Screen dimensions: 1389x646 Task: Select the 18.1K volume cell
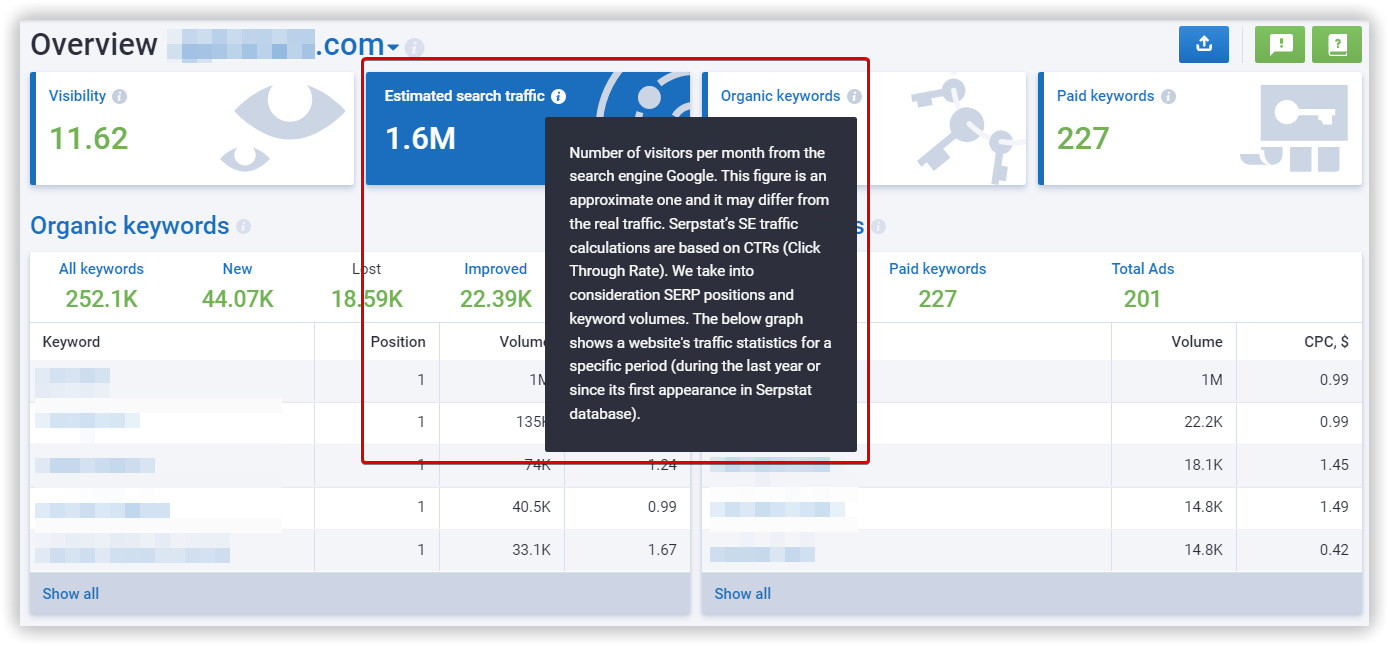[1203, 465]
